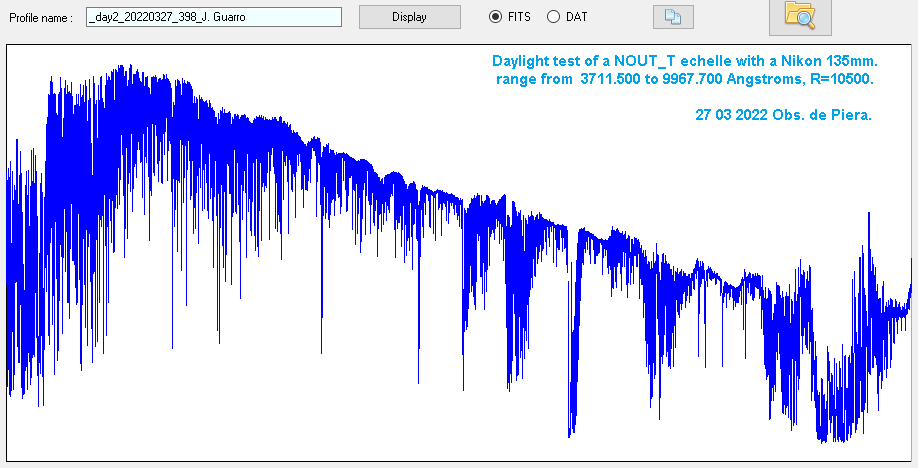Viewport: 918px width, 468px height.
Task: Open the folder search browse icon
Action: [800, 14]
